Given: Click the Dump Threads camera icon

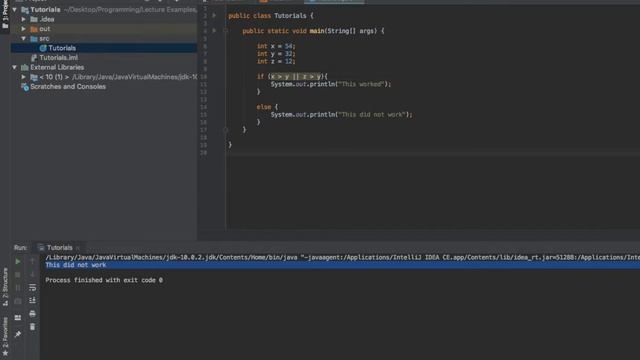Looking at the screenshot, I should pos(18,301).
